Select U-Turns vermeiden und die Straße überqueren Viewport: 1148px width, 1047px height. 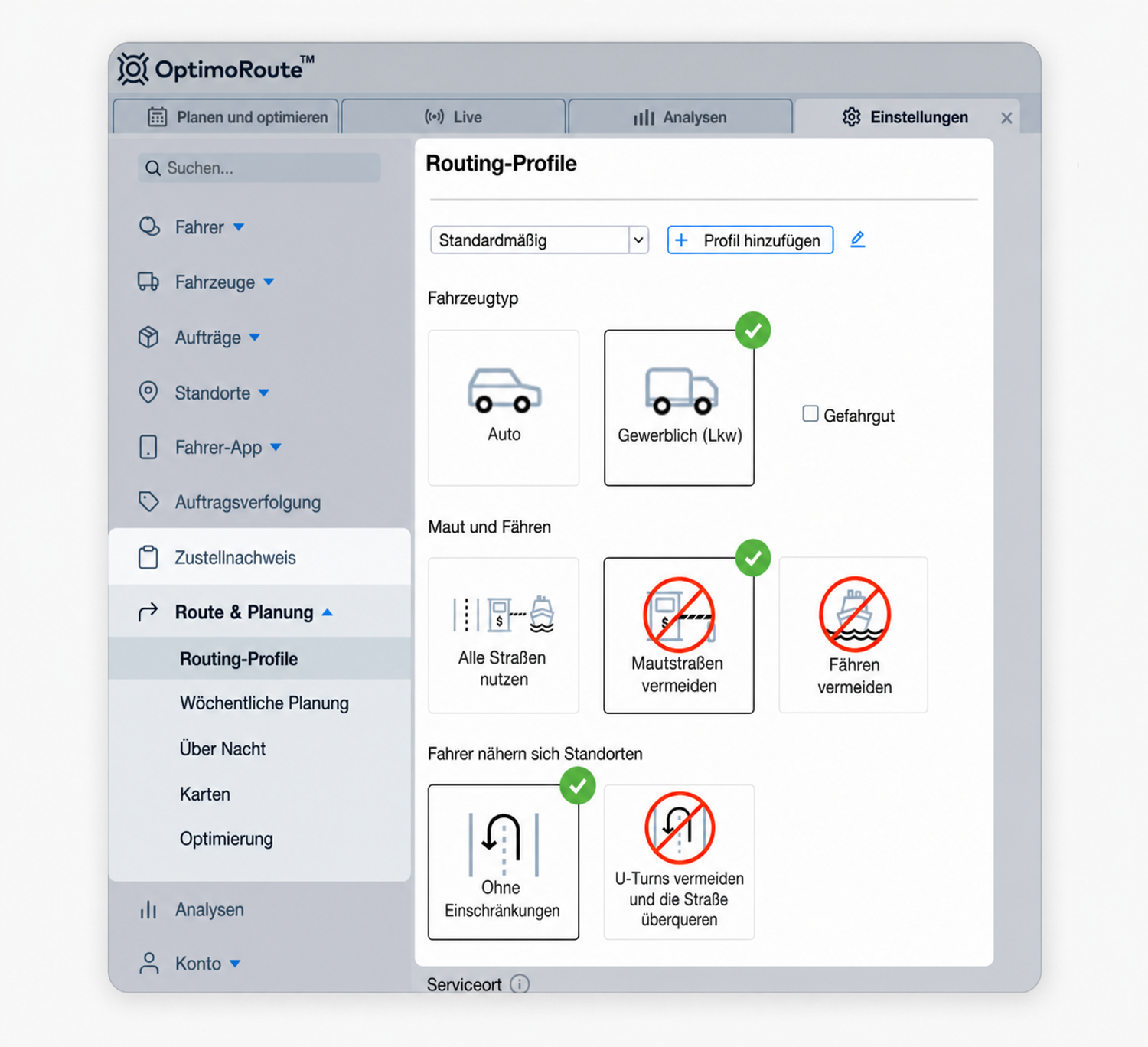click(679, 862)
